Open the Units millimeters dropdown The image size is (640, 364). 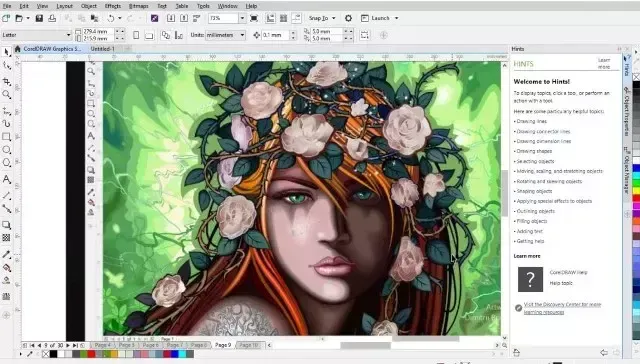[x=225, y=35]
